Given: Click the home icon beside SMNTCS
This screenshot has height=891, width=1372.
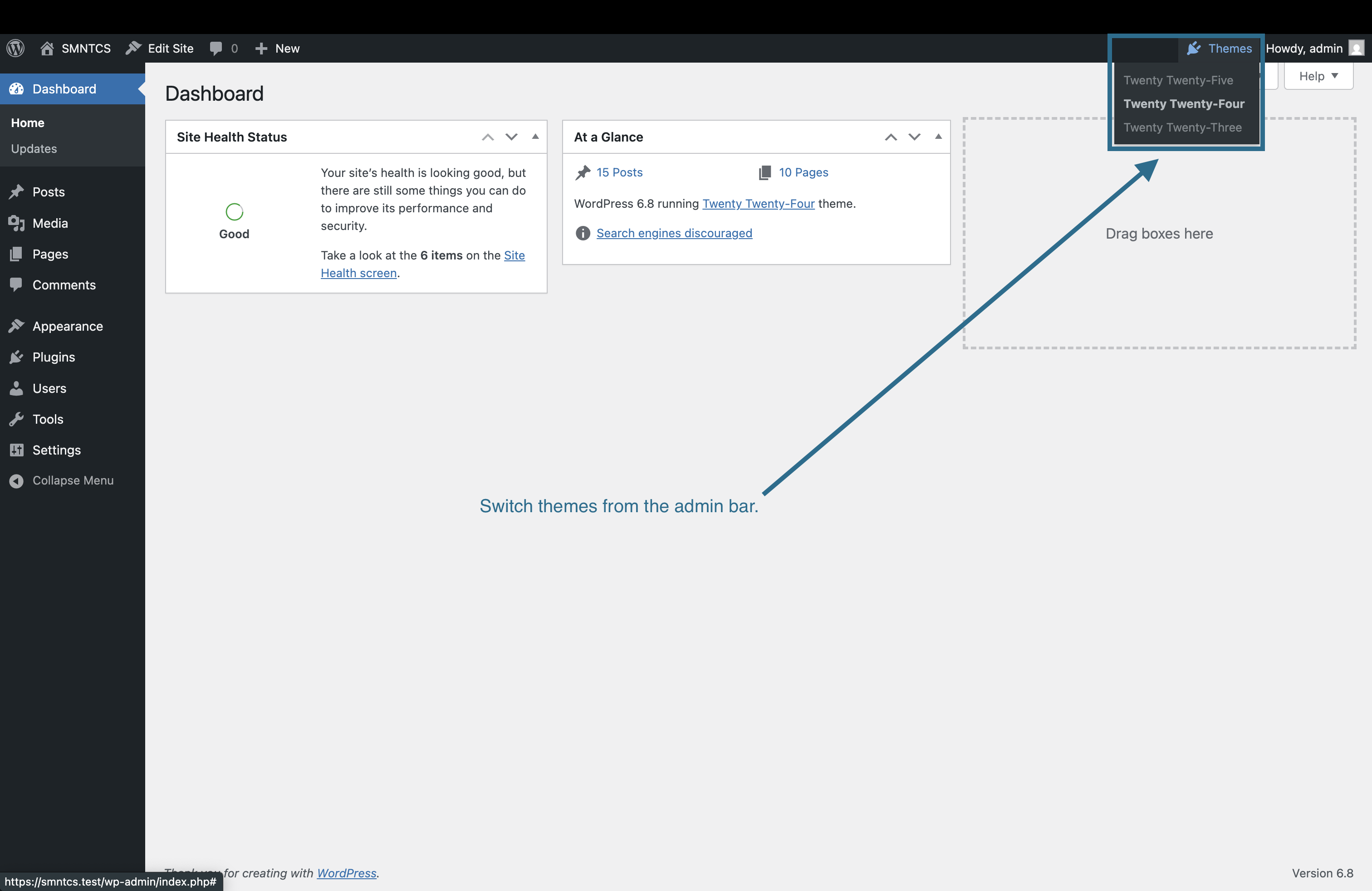Looking at the screenshot, I should tap(47, 49).
